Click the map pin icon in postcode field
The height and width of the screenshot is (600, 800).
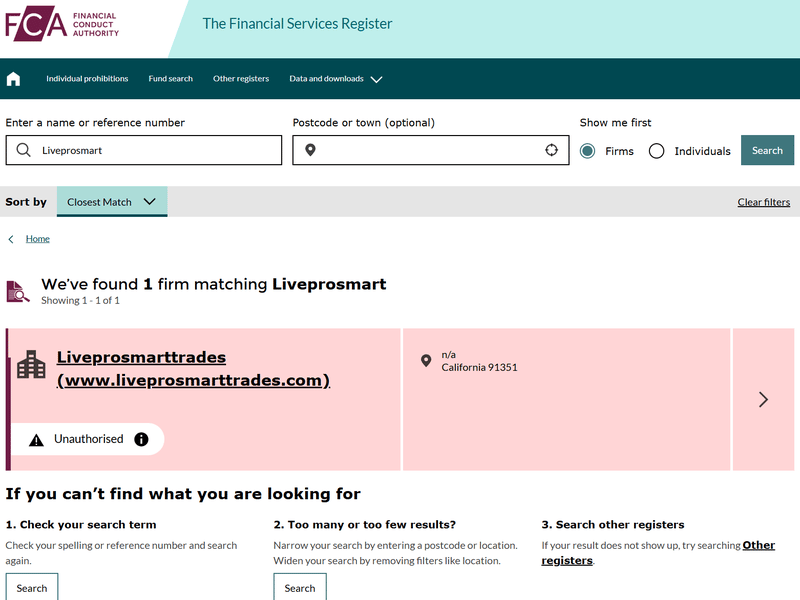(310, 150)
